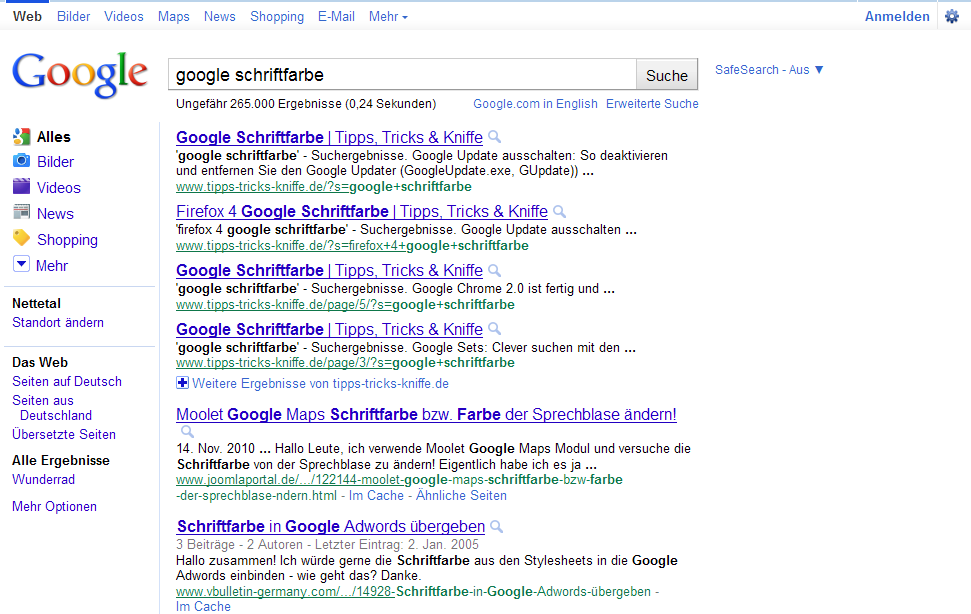Open Erweiterte Suche link

click(652, 104)
